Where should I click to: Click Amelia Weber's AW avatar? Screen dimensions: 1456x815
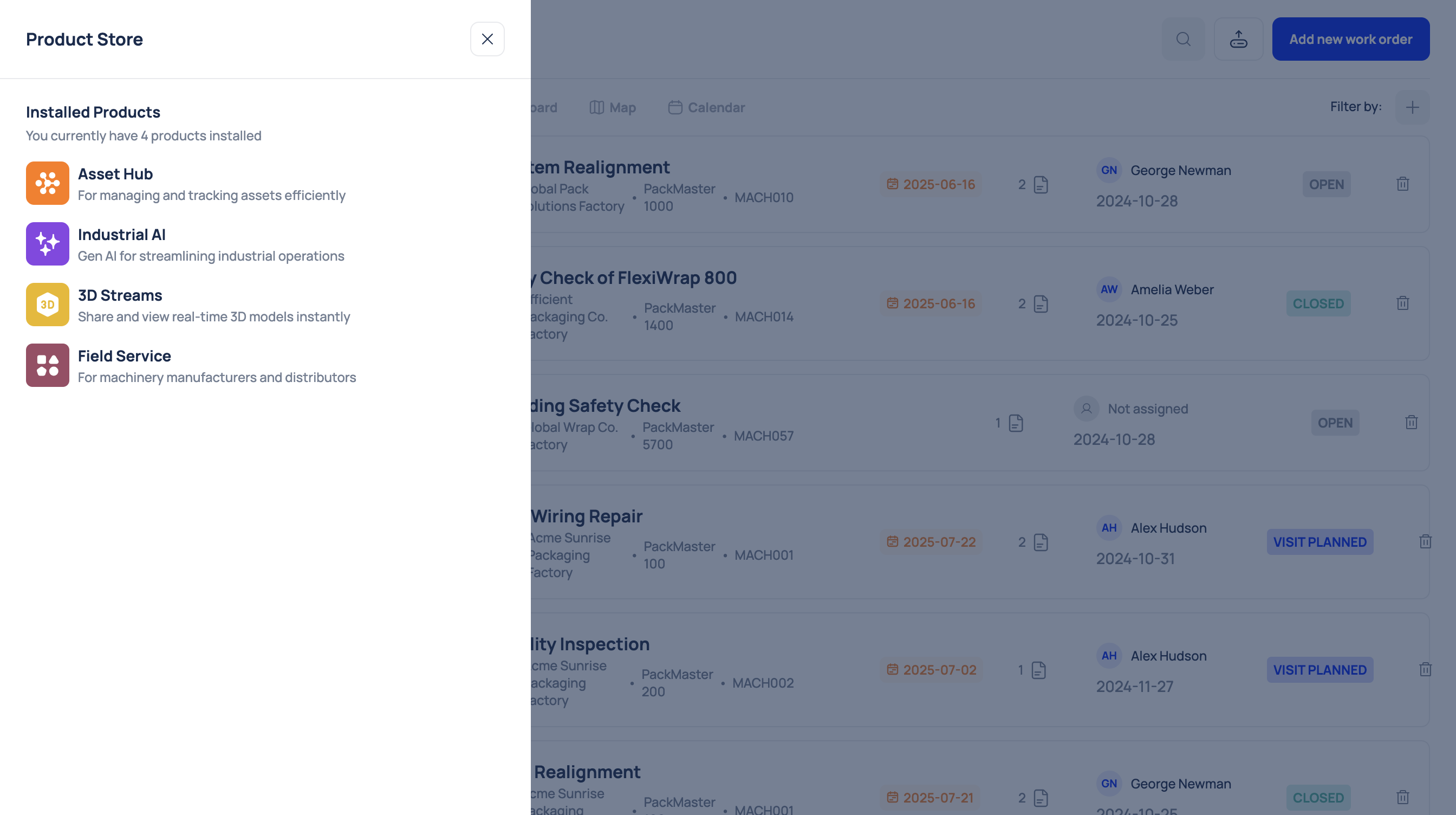[x=1109, y=289]
